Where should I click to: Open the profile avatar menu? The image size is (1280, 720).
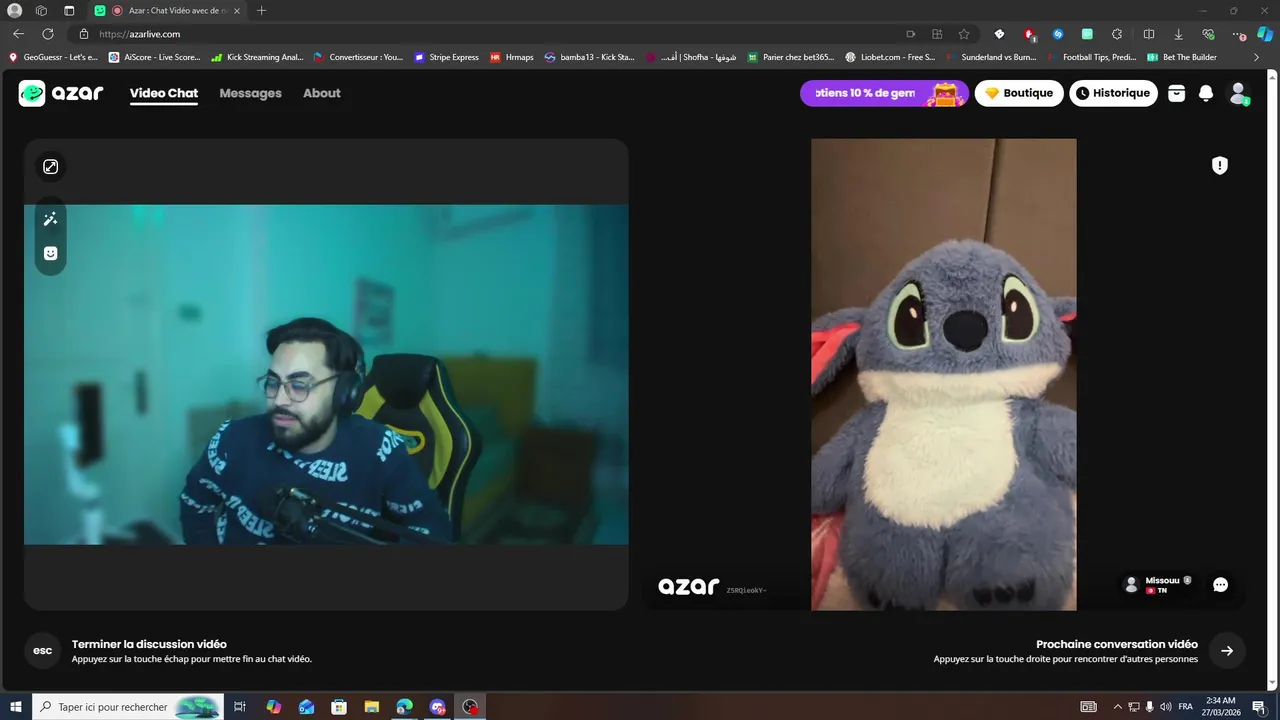click(1238, 93)
